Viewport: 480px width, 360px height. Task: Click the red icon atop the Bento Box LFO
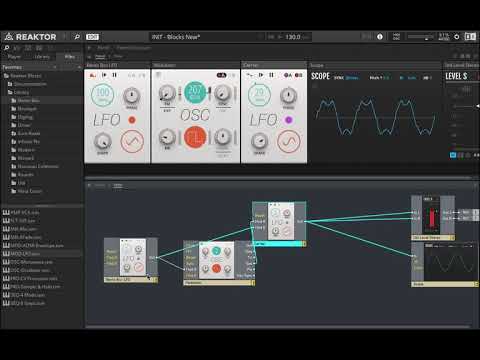pos(93,76)
